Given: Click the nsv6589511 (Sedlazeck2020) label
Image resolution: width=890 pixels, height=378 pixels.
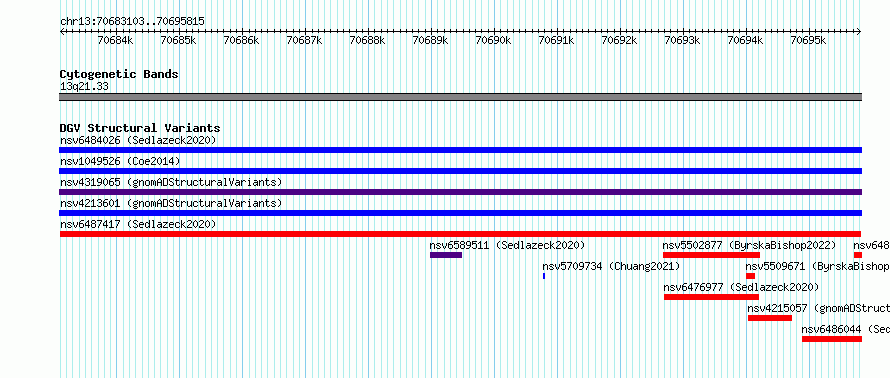Looking at the screenshot, I should (x=507, y=245).
